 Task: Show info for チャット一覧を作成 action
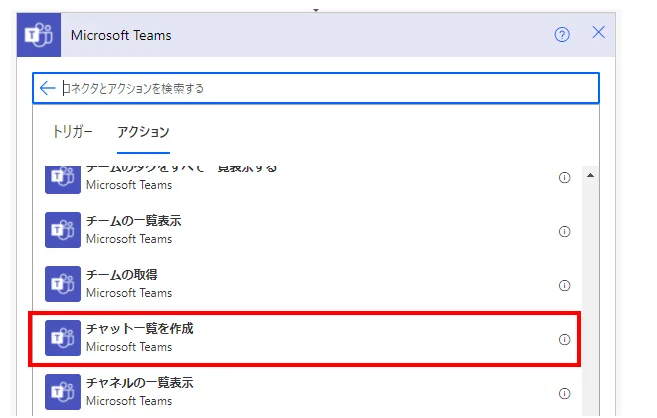click(564, 339)
